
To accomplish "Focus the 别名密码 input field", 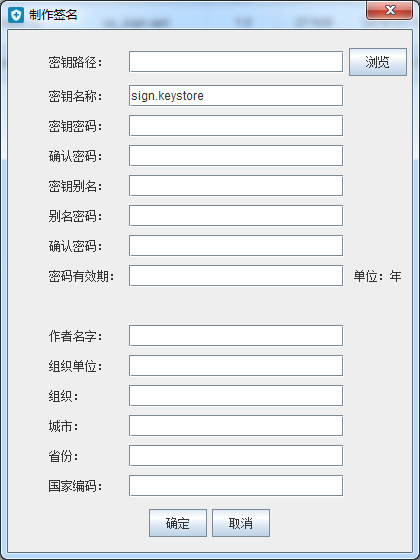I will tap(236, 215).
